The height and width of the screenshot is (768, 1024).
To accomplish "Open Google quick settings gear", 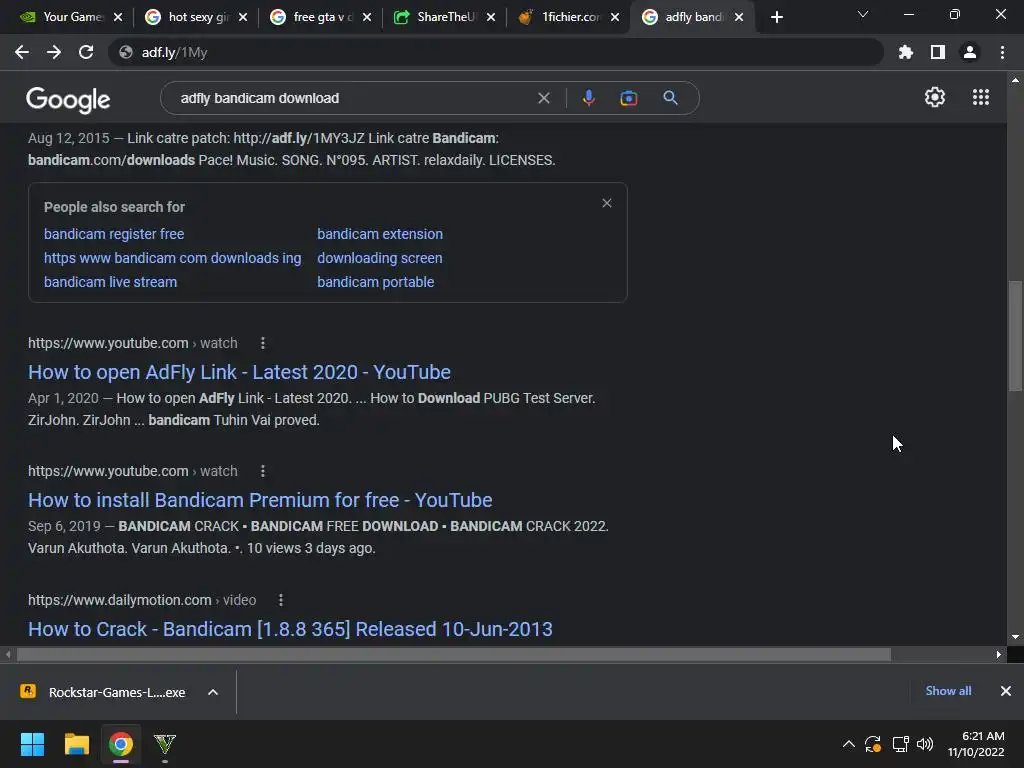I will pyautogui.click(x=935, y=97).
